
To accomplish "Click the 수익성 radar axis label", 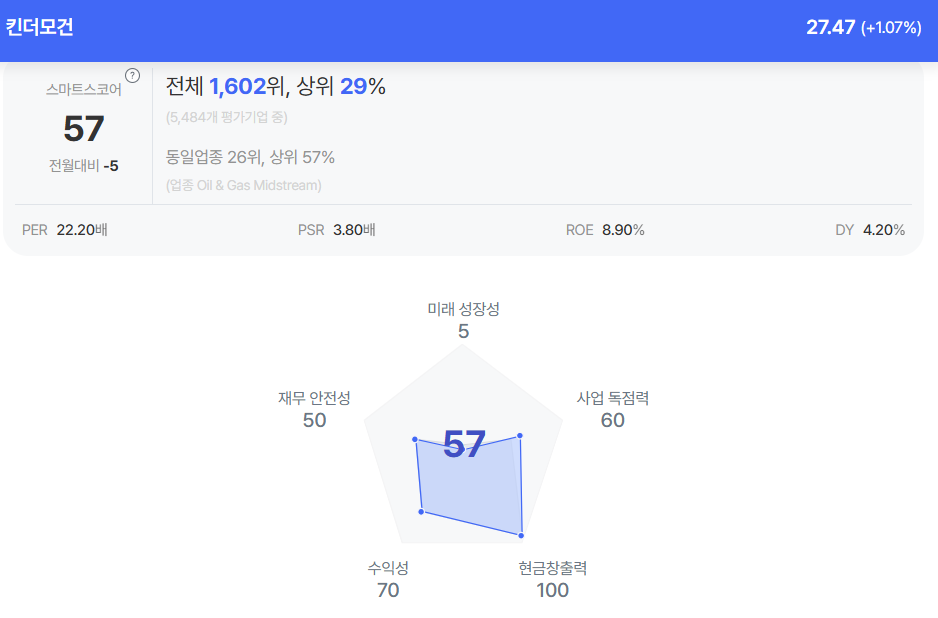I will pyautogui.click(x=388, y=568).
